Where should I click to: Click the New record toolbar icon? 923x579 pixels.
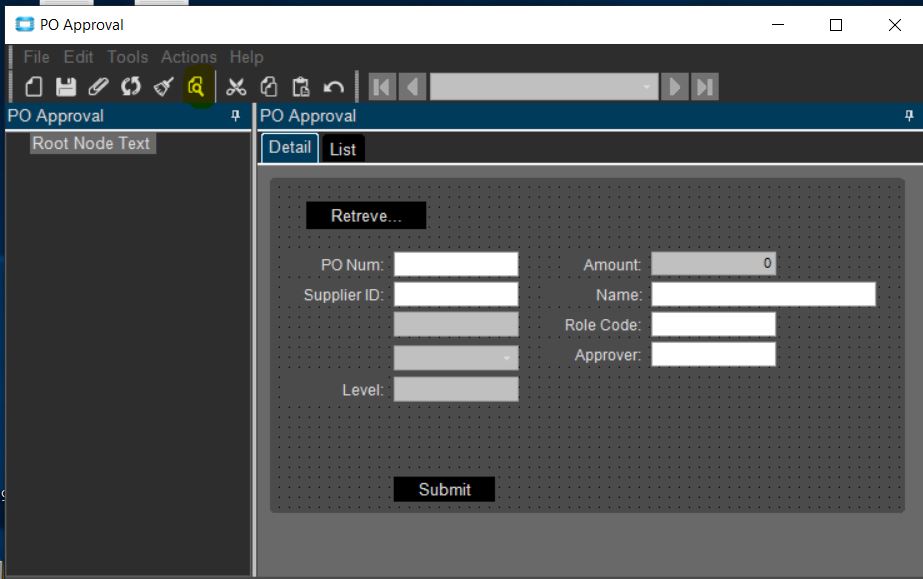[x=34, y=86]
